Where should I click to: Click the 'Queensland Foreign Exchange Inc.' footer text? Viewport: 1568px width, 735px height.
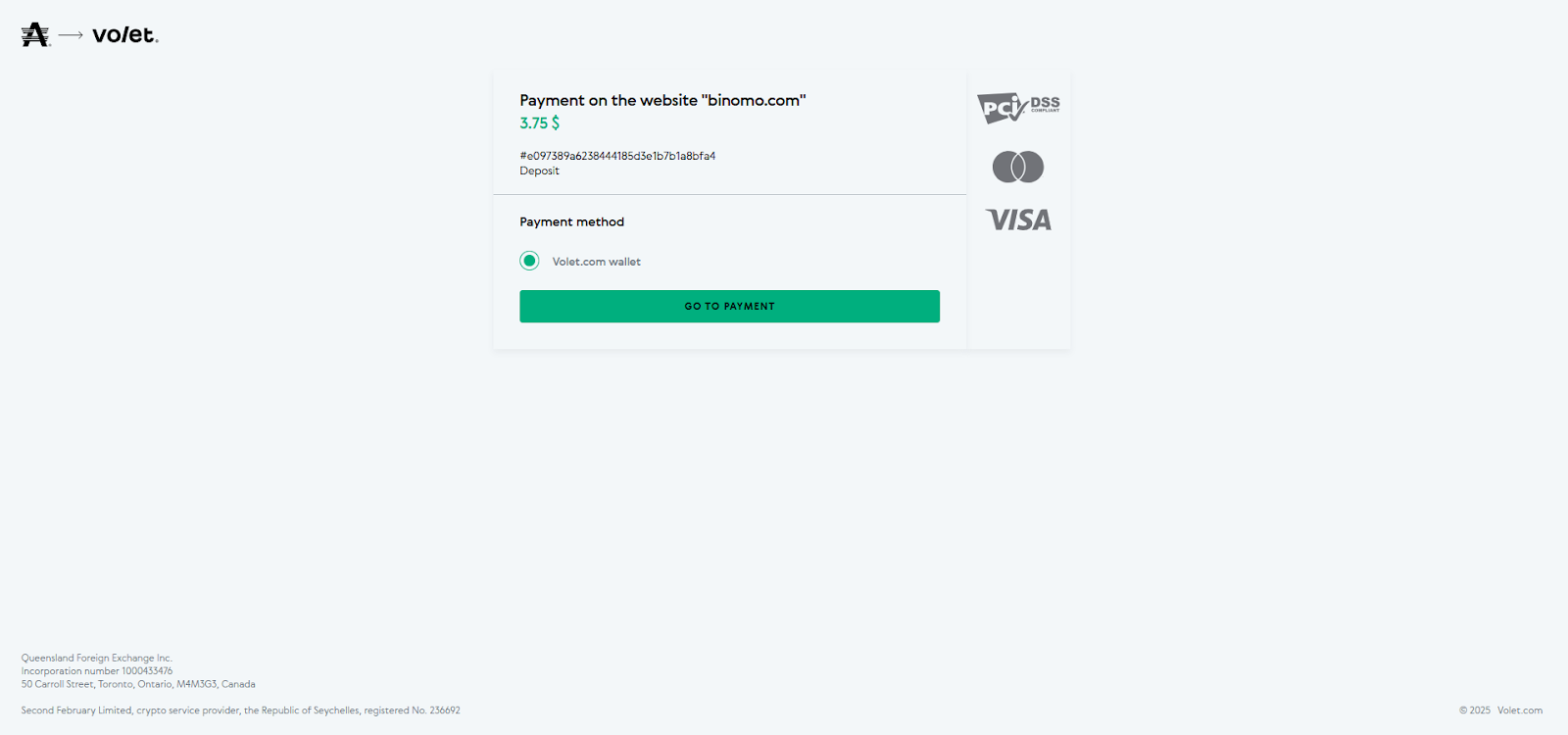coord(97,659)
